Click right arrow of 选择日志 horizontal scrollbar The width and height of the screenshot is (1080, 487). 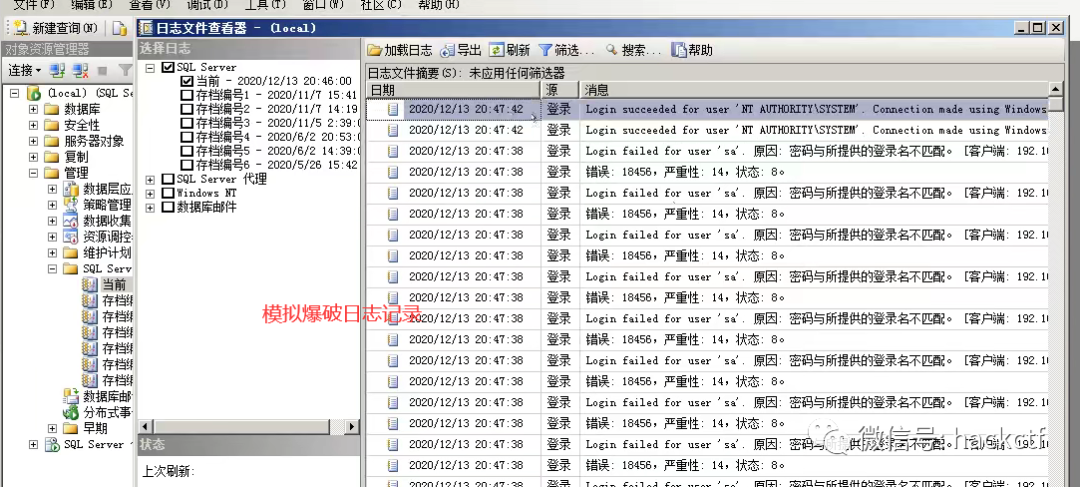[352, 427]
